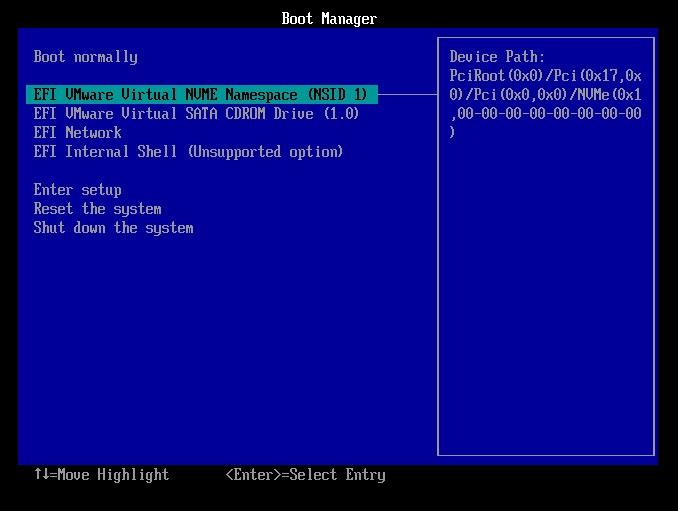Screen dimensions: 678x511
Task: Select the Boot normally option
Action: click(85, 57)
